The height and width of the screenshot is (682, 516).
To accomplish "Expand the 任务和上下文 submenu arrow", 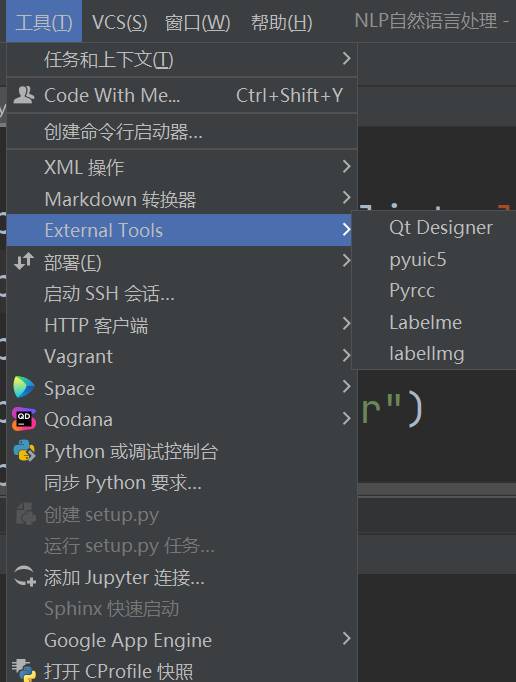I will (x=346, y=58).
